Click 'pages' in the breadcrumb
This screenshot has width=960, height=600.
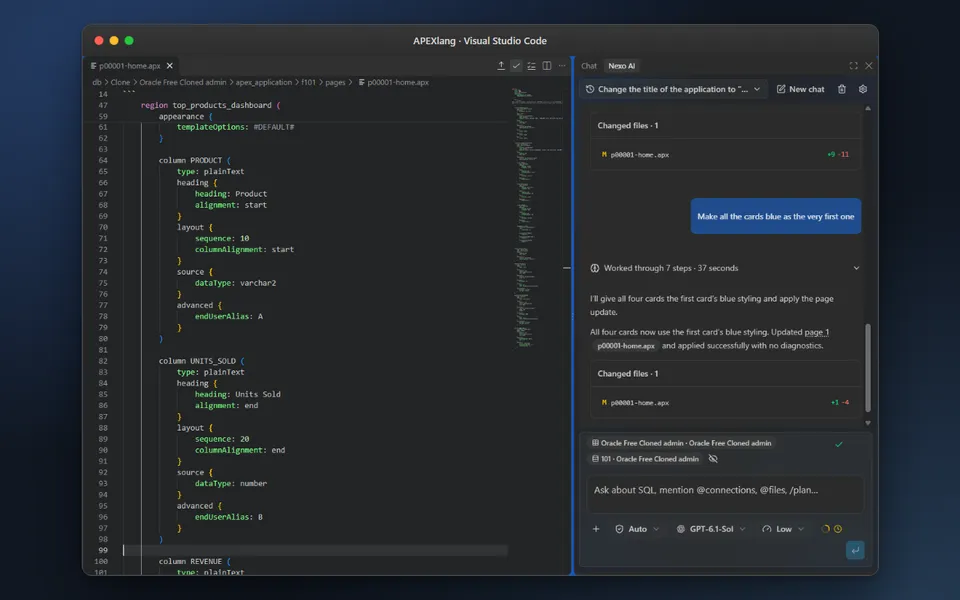pyautogui.click(x=335, y=82)
